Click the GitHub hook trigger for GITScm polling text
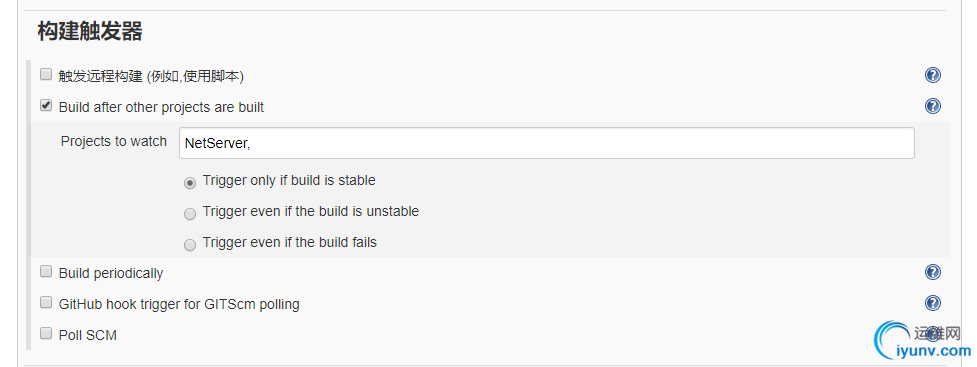This screenshot has height=367, width=977. pyautogui.click(x=179, y=305)
